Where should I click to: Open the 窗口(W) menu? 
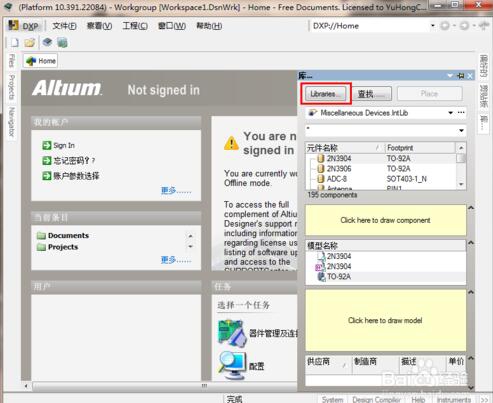point(172,26)
